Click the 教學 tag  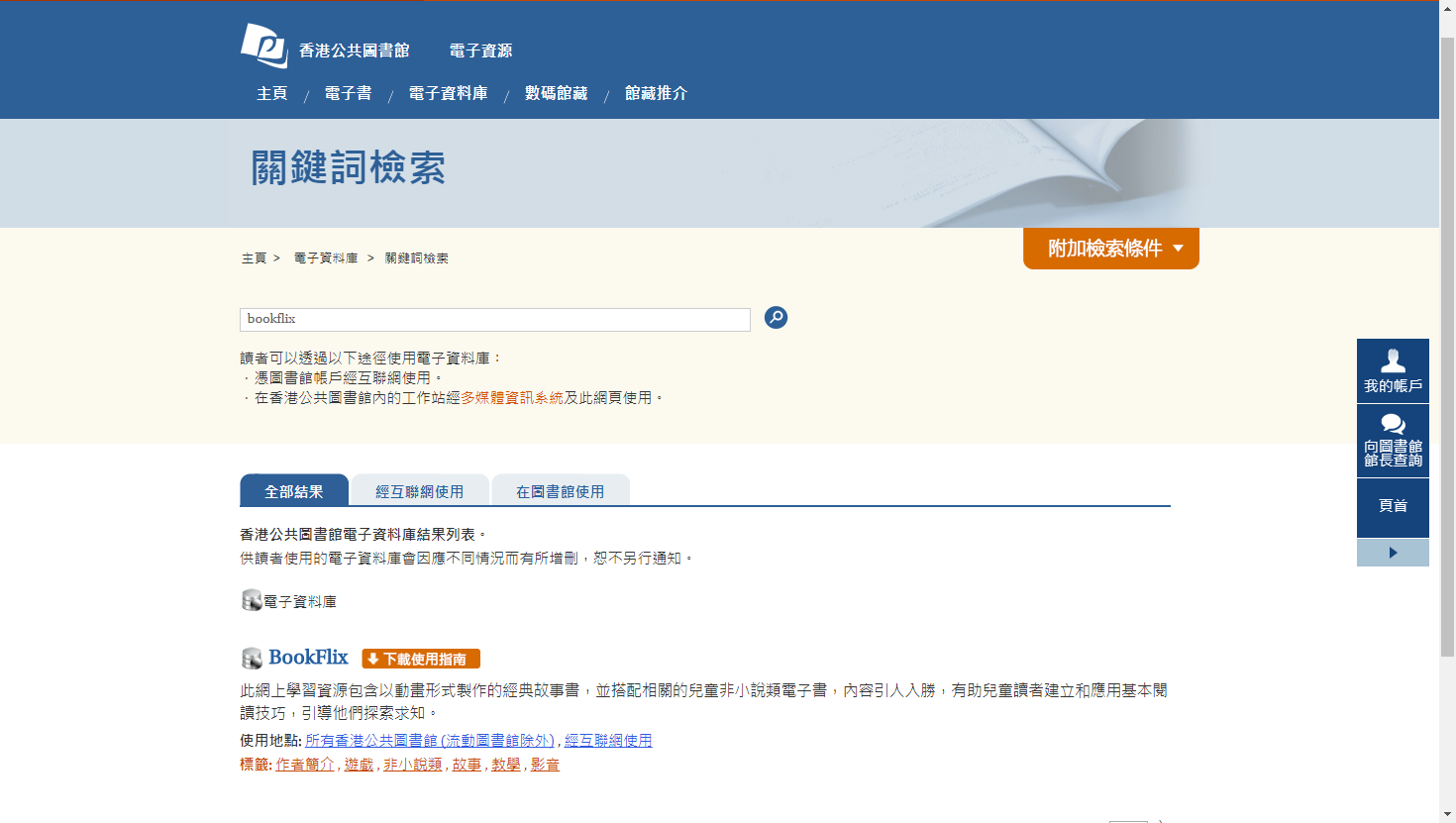(506, 765)
